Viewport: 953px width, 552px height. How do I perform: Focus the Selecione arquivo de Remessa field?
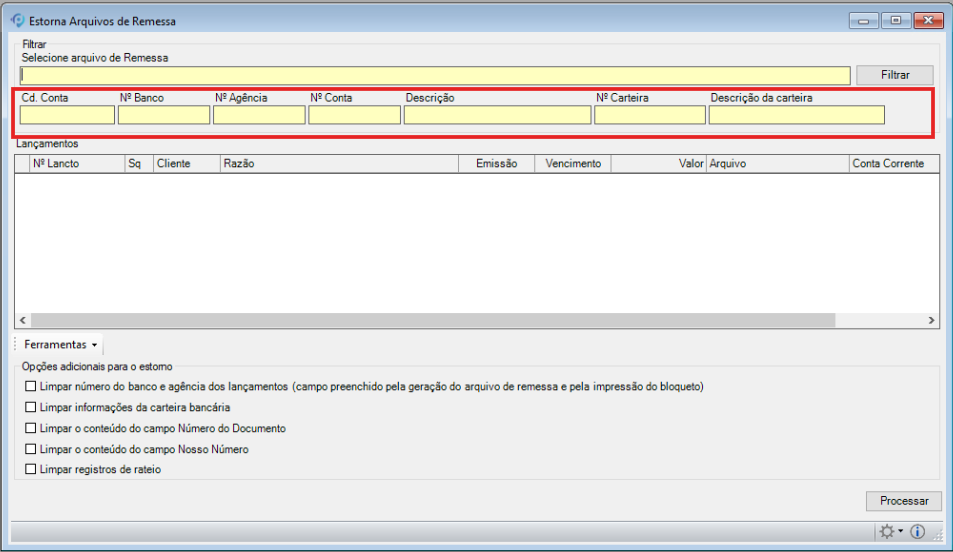(x=435, y=76)
